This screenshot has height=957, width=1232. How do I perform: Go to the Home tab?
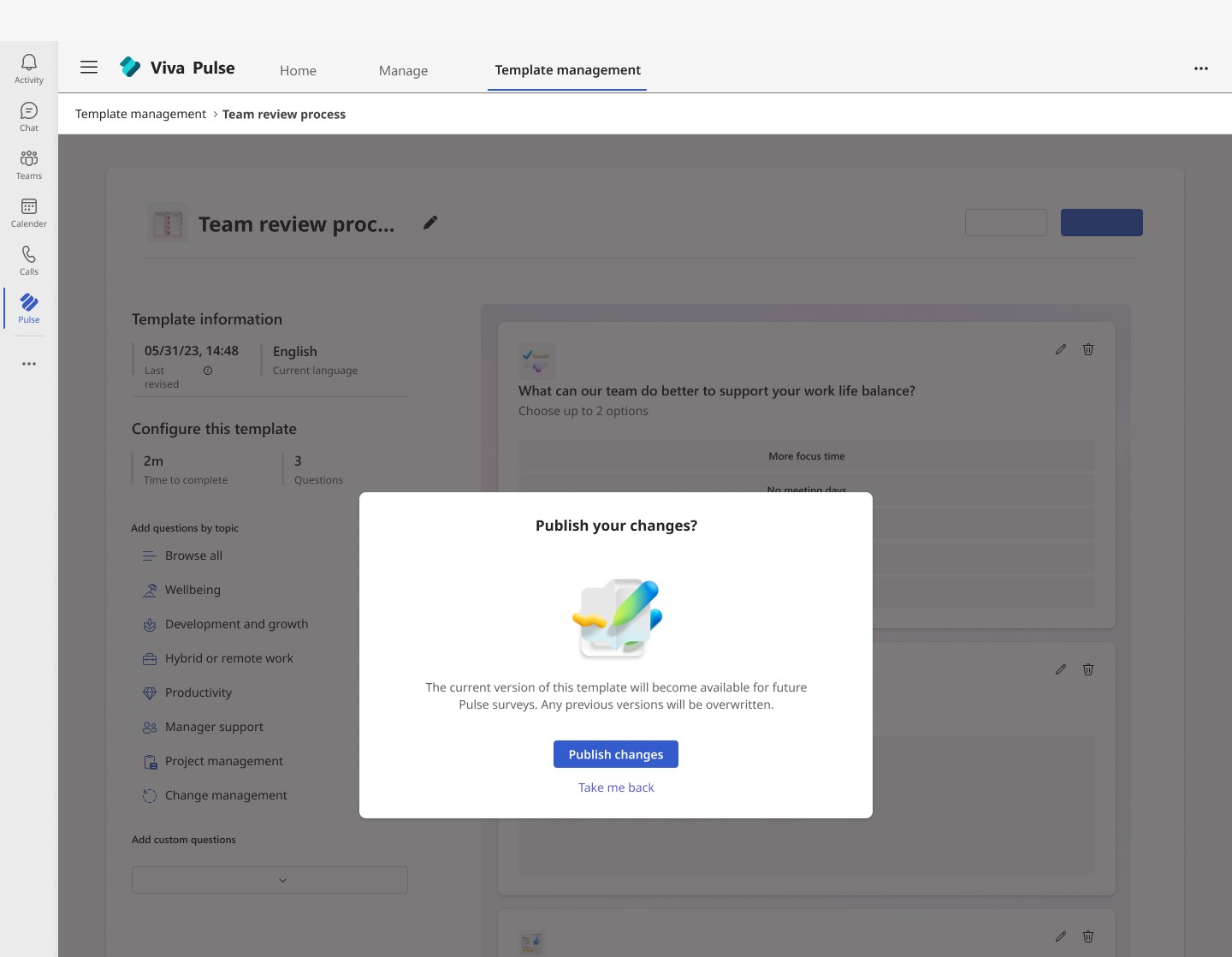pos(298,71)
